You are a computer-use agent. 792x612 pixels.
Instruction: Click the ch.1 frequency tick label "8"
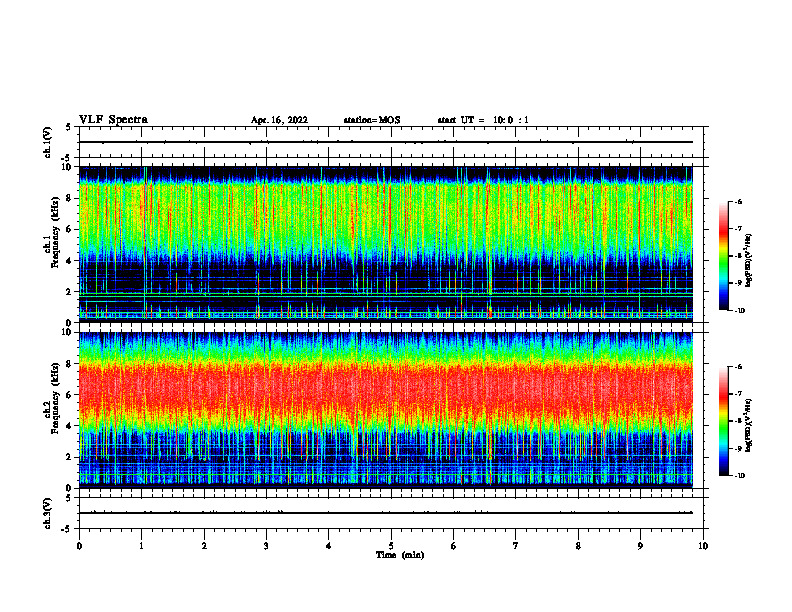(x=70, y=198)
